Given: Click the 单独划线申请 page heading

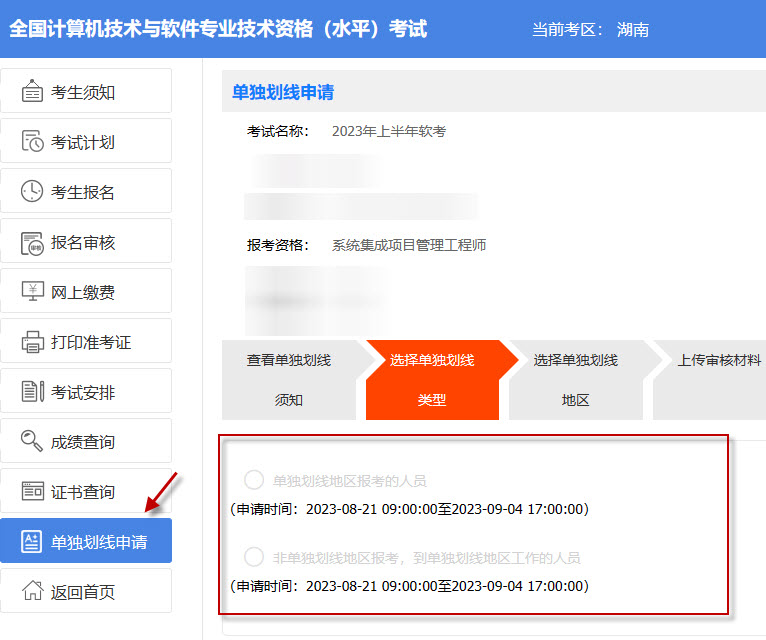Looking at the screenshot, I should pos(283,92).
